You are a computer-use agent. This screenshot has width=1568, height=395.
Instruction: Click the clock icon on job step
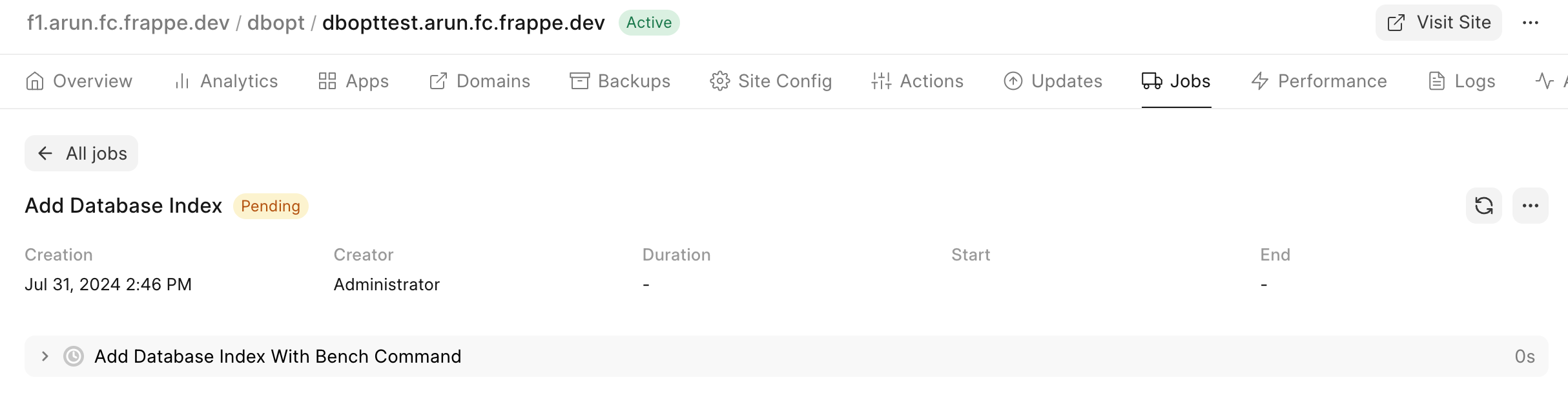pyautogui.click(x=74, y=356)
